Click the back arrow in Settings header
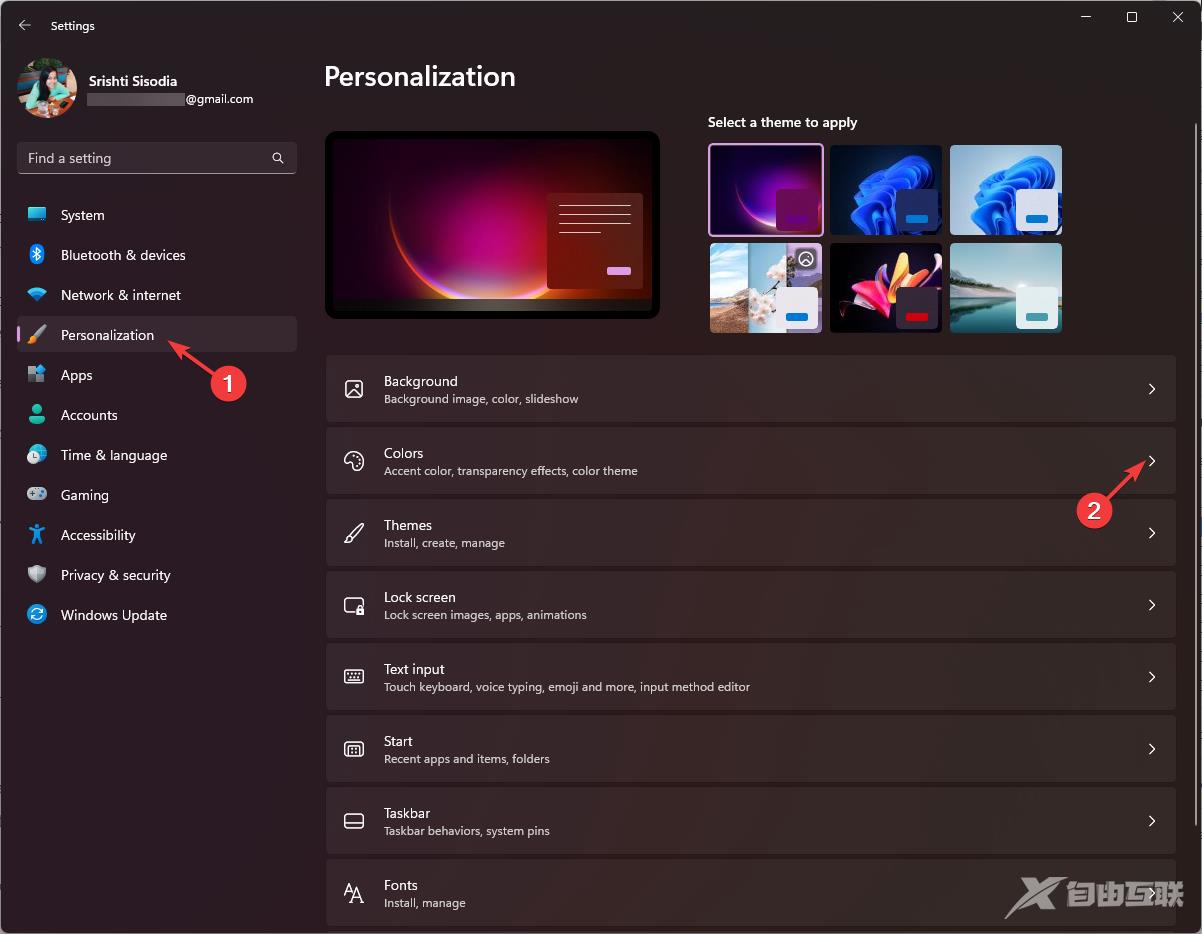This screenshot has height=934, width=1202. (x=25, y=25)
